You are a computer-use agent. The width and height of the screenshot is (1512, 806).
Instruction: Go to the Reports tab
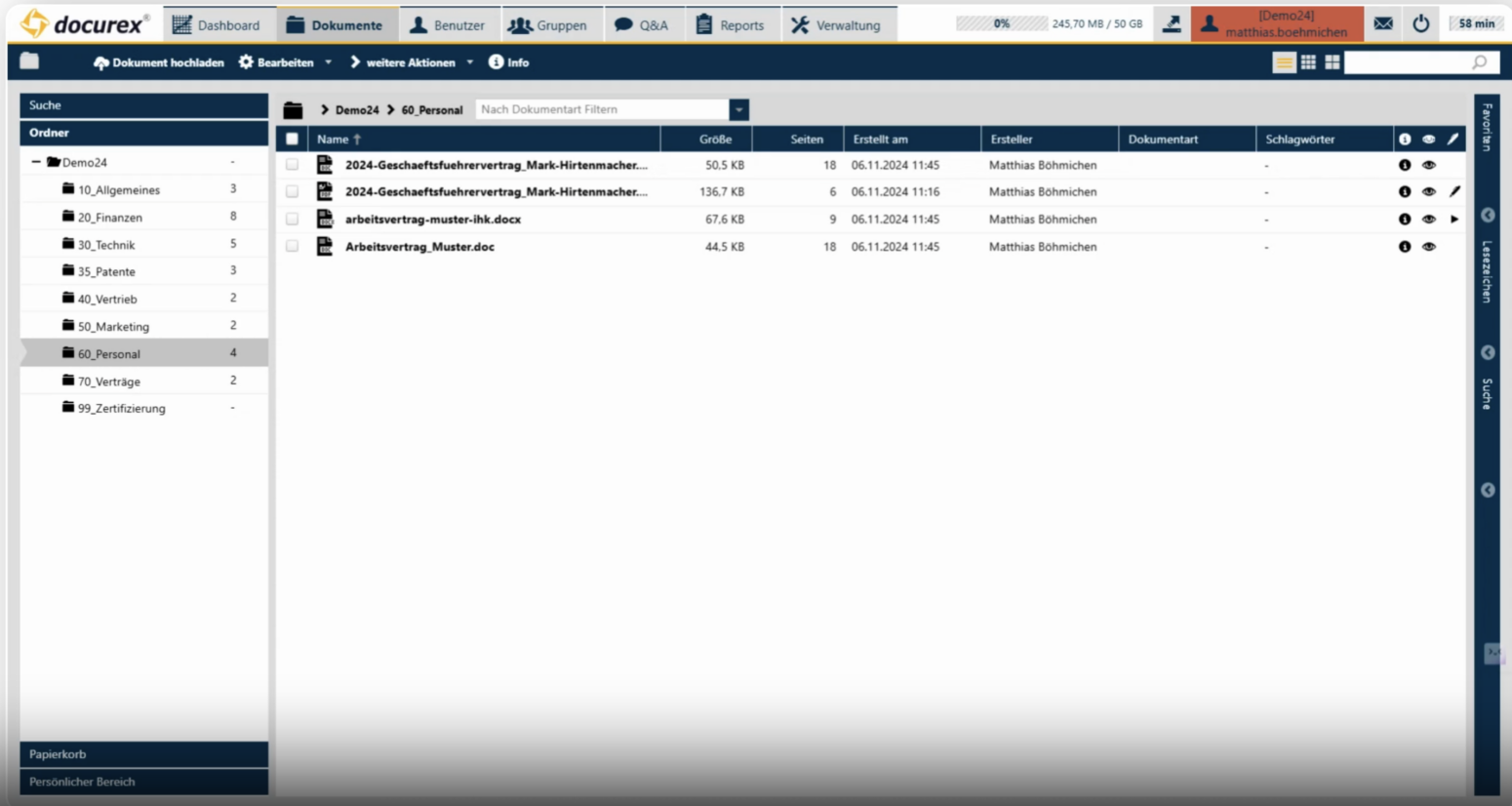coord(730,24)
